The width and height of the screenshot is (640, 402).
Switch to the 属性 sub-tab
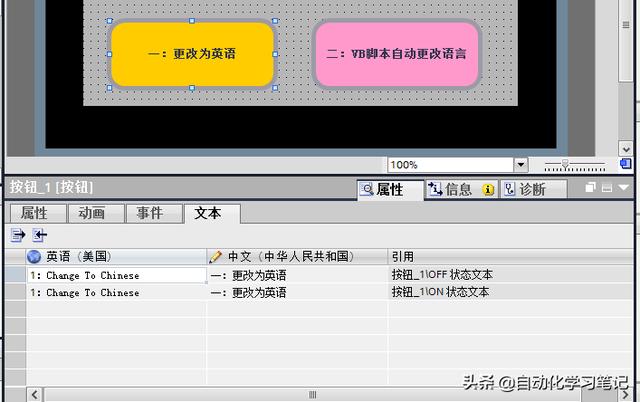click(x=38, y=213)
